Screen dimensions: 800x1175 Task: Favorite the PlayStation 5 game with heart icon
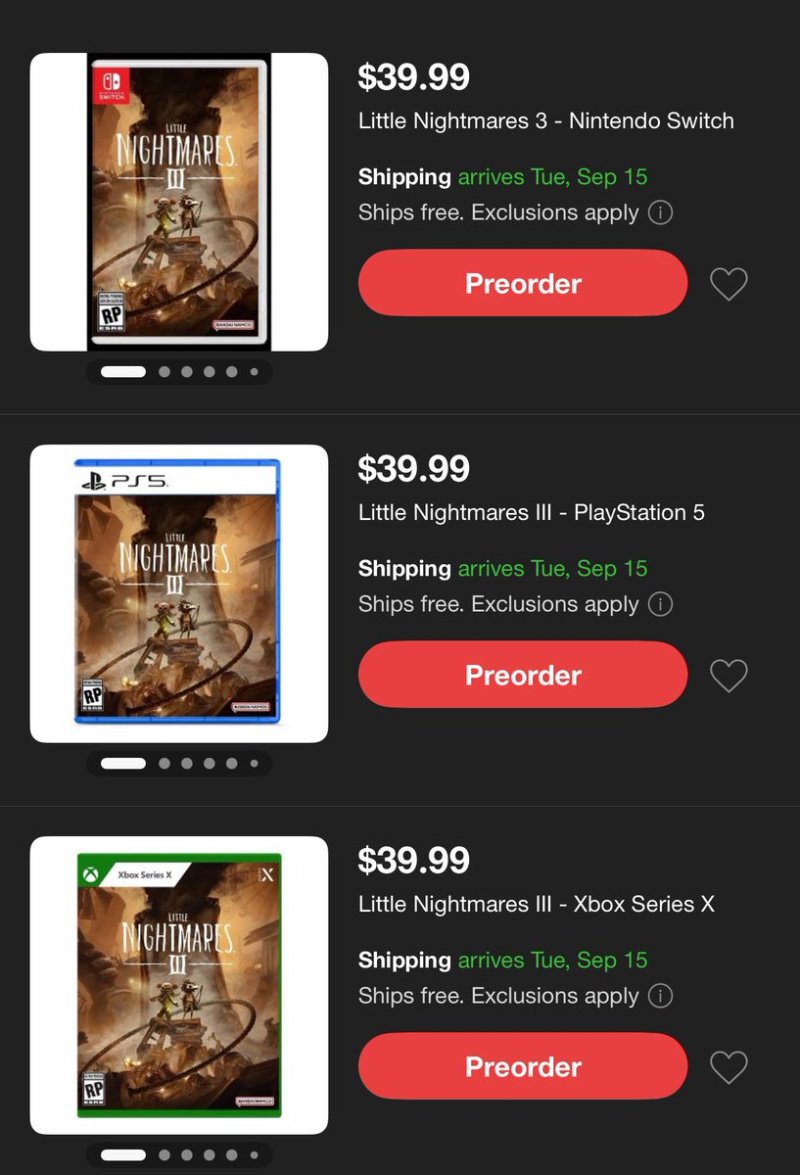click(729, 675)
